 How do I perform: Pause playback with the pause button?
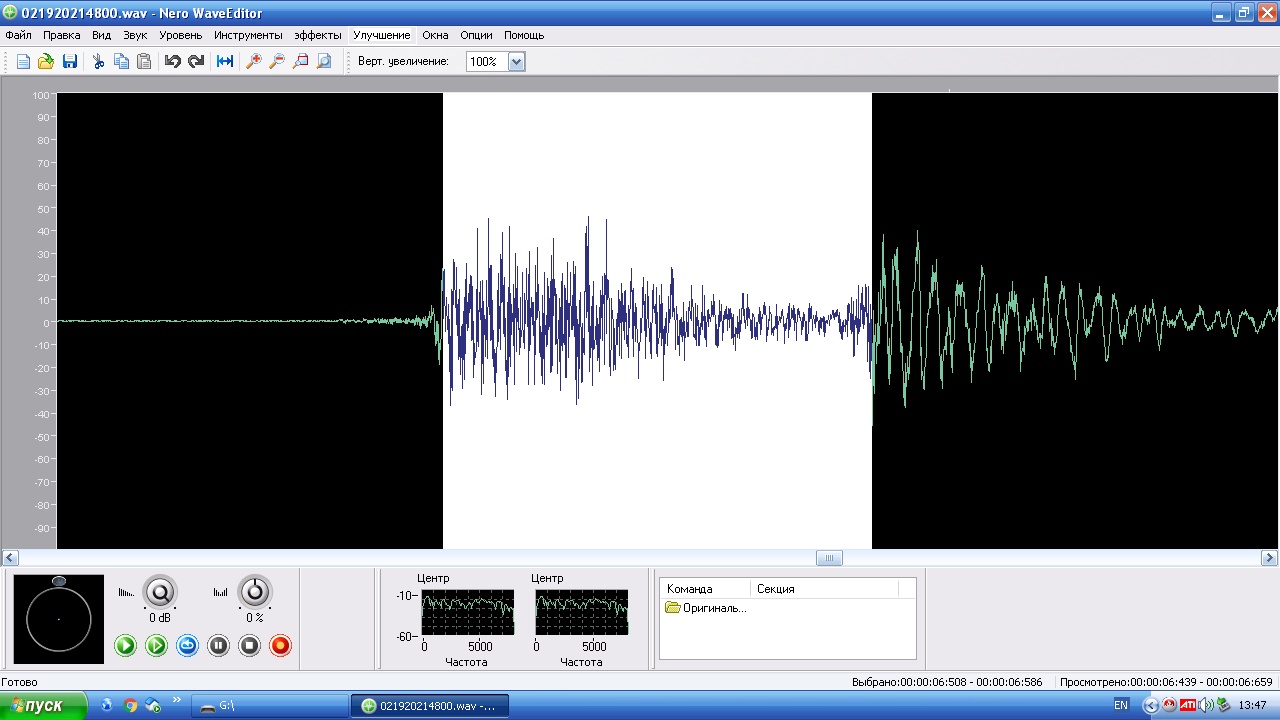click(x=218, y=646)
